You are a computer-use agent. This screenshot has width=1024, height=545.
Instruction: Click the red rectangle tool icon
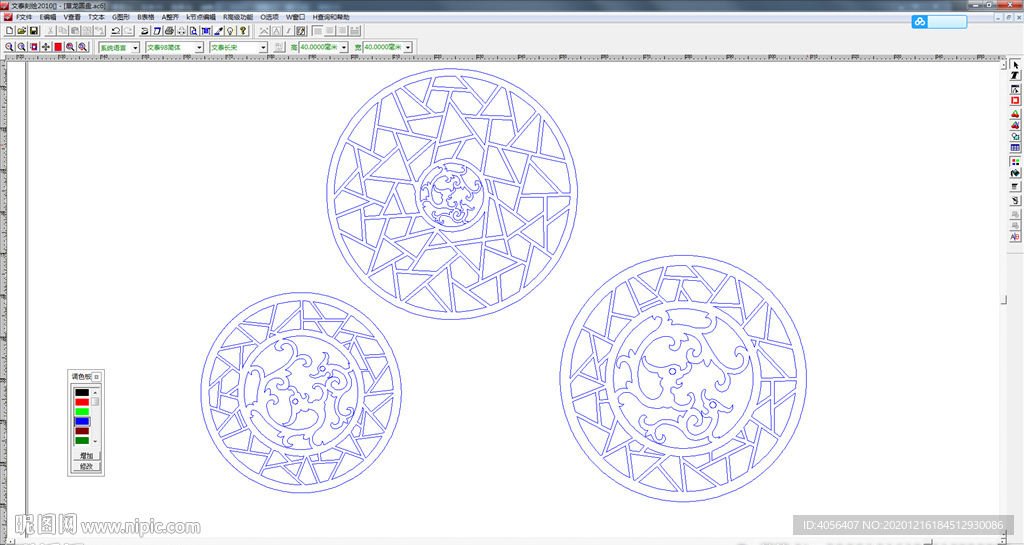coord(1015,101)
